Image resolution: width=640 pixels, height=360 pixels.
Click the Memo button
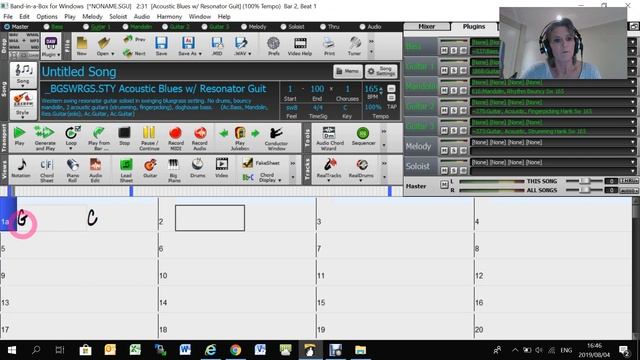348,71
